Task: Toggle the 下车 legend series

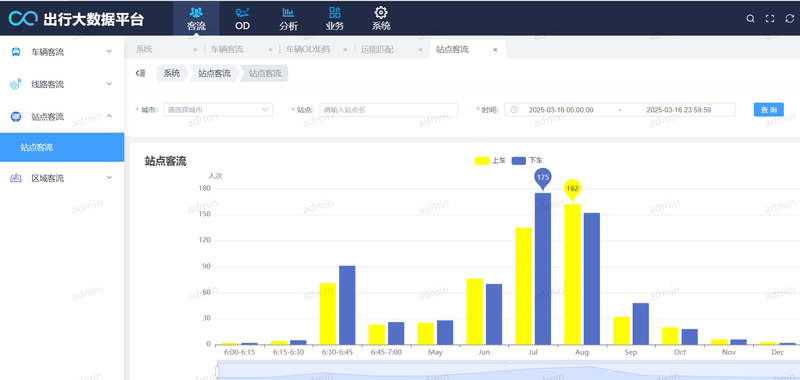Action: (x=527, y=161)
